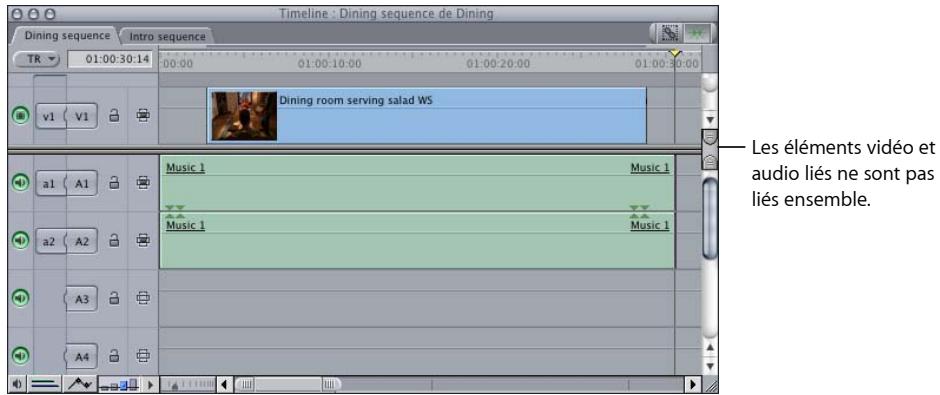Open the Track Layout pop-up arrow
Viewport: 940px width, 395px height.
[x=150, y=384]
